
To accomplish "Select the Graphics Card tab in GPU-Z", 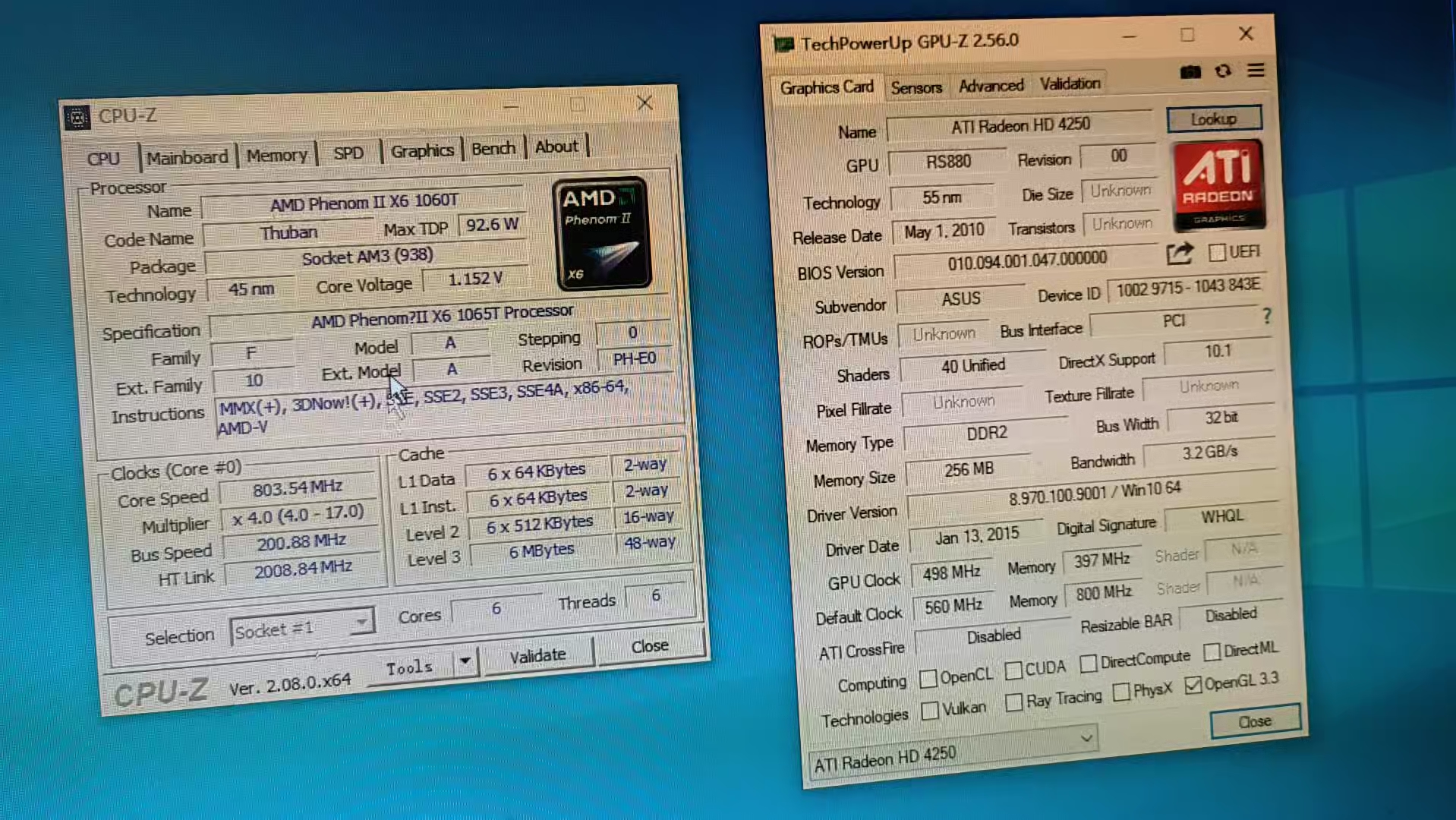I will tap(827, 87).
